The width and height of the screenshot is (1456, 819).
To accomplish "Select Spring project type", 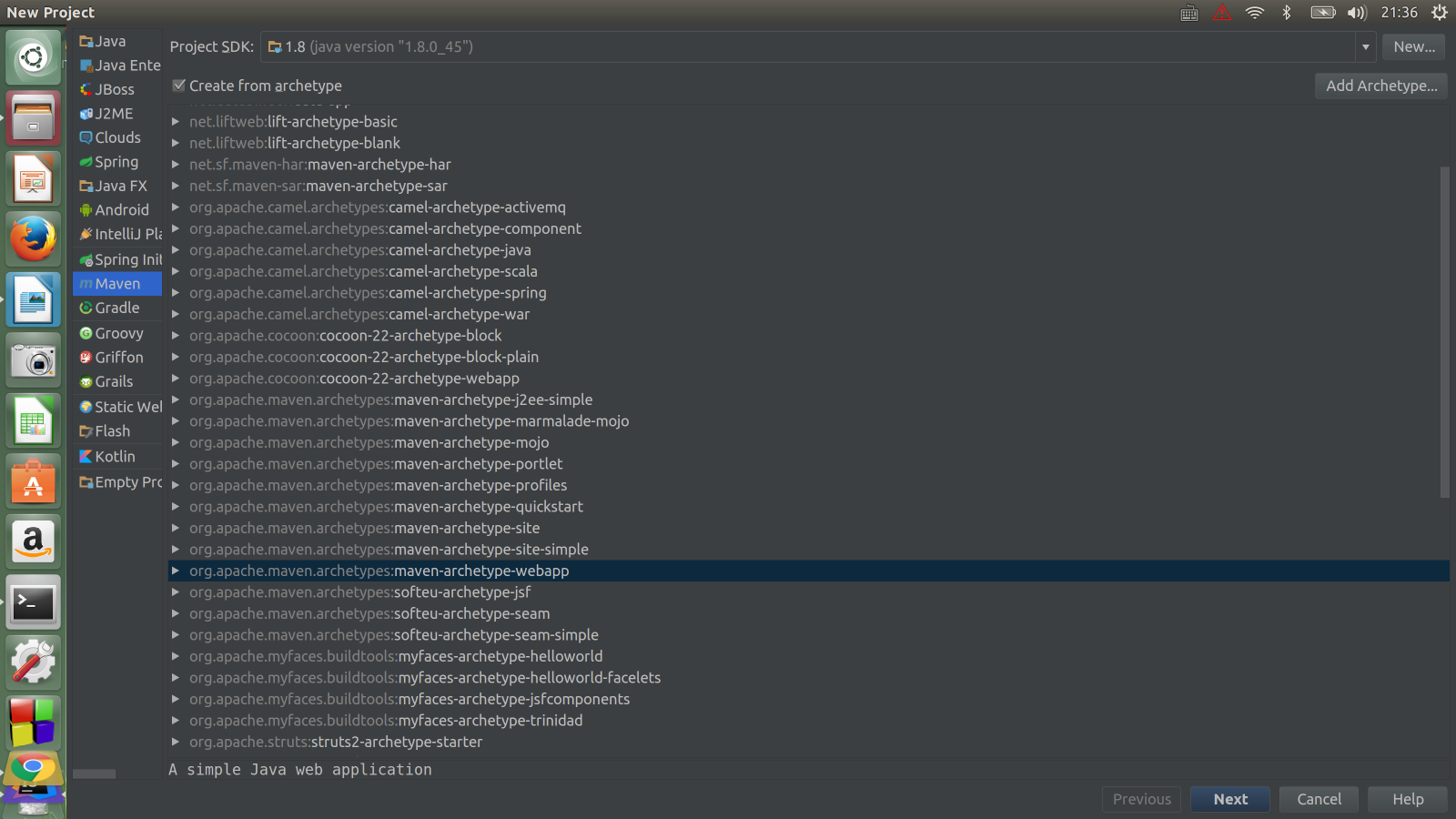I will [117, 162].
